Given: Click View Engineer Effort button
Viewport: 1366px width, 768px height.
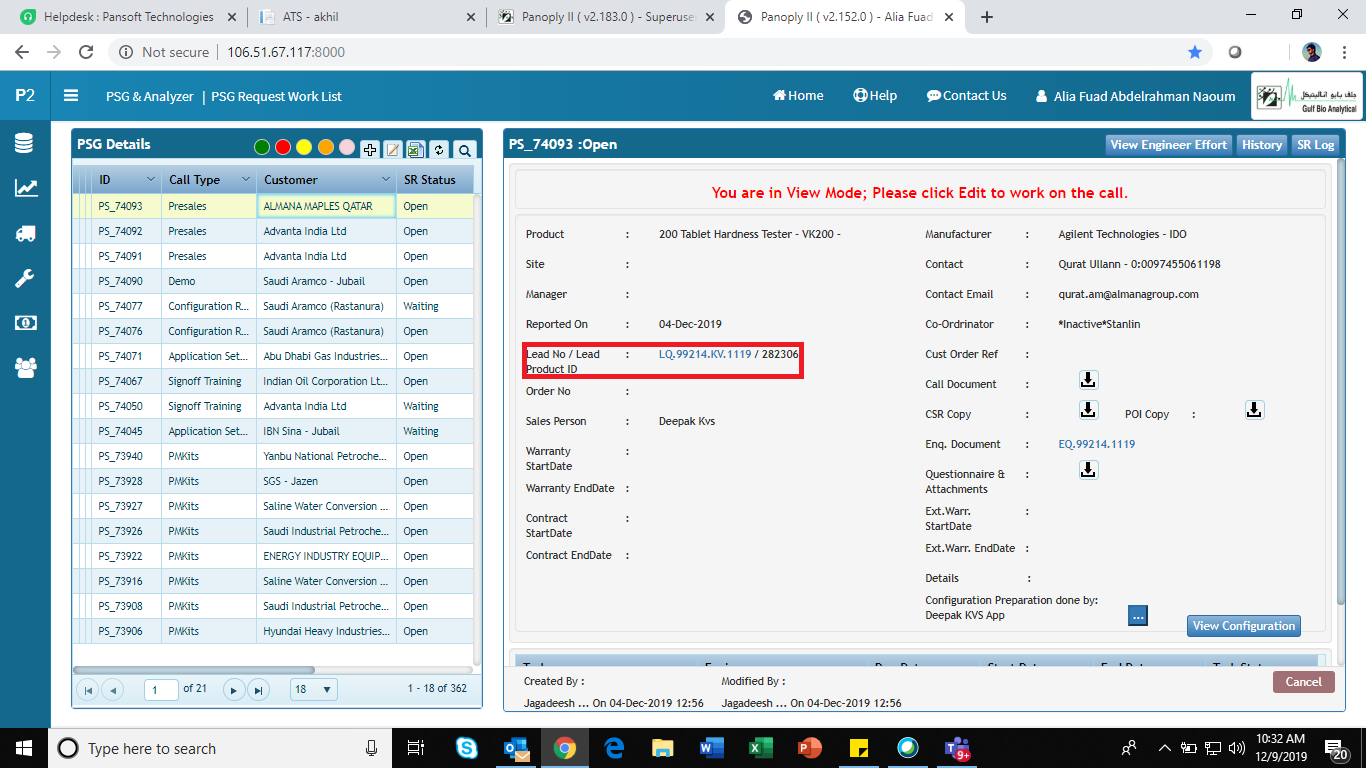Looking at the screenshot, I should (1168, 144).
